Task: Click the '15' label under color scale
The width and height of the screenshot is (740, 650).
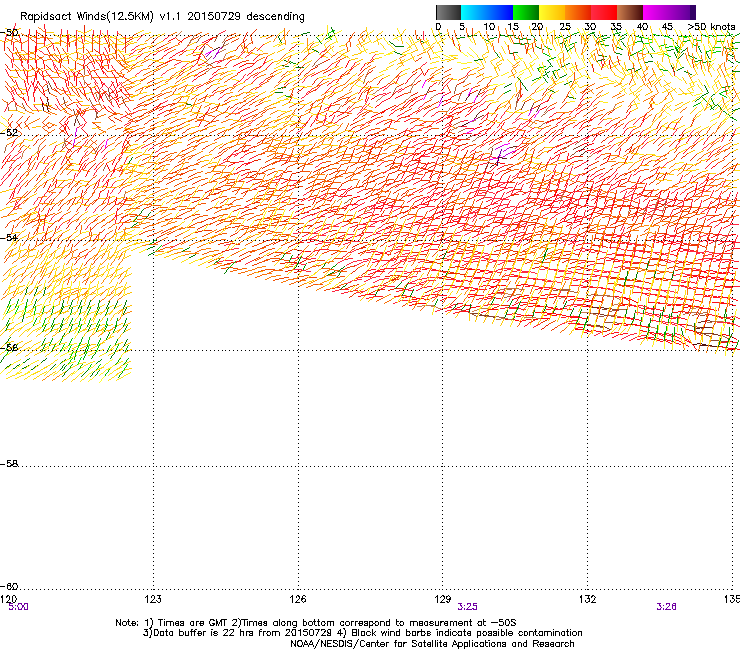Action: click(513, 27)
